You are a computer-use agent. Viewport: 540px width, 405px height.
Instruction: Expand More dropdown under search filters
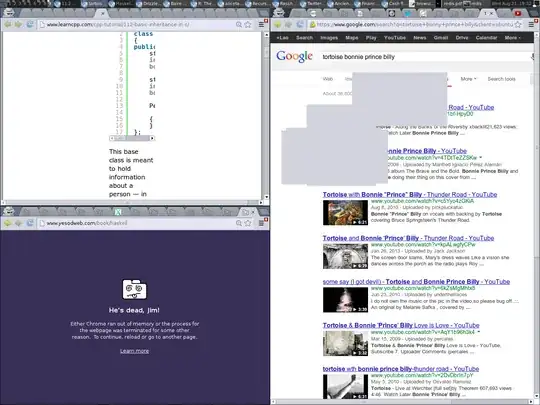468,79
